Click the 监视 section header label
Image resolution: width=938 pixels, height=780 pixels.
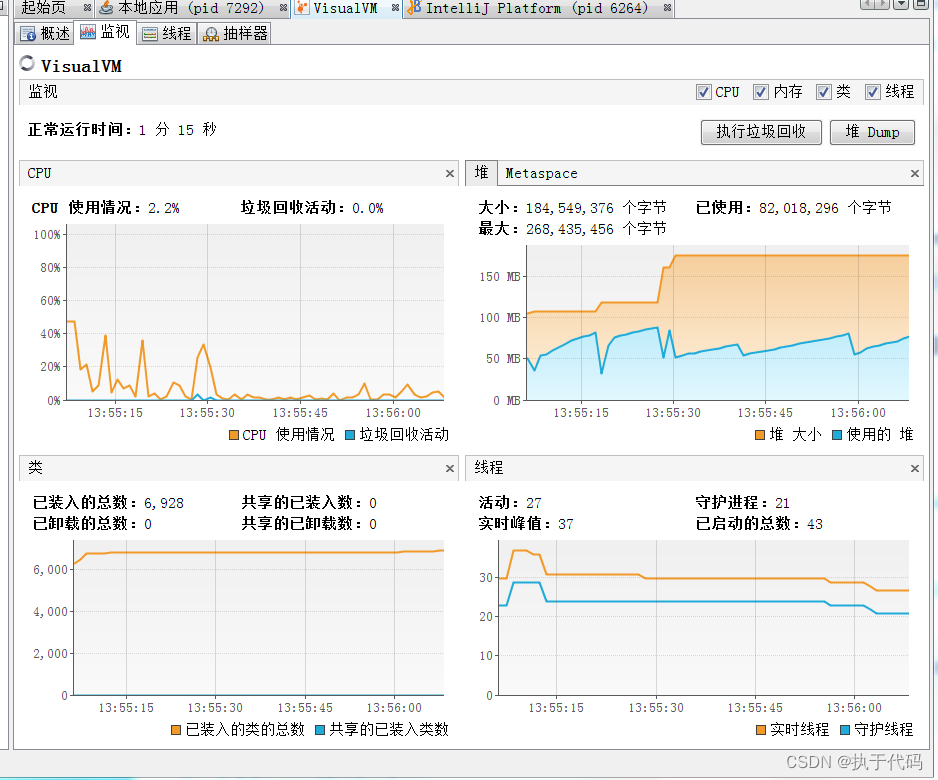(43, 92)
